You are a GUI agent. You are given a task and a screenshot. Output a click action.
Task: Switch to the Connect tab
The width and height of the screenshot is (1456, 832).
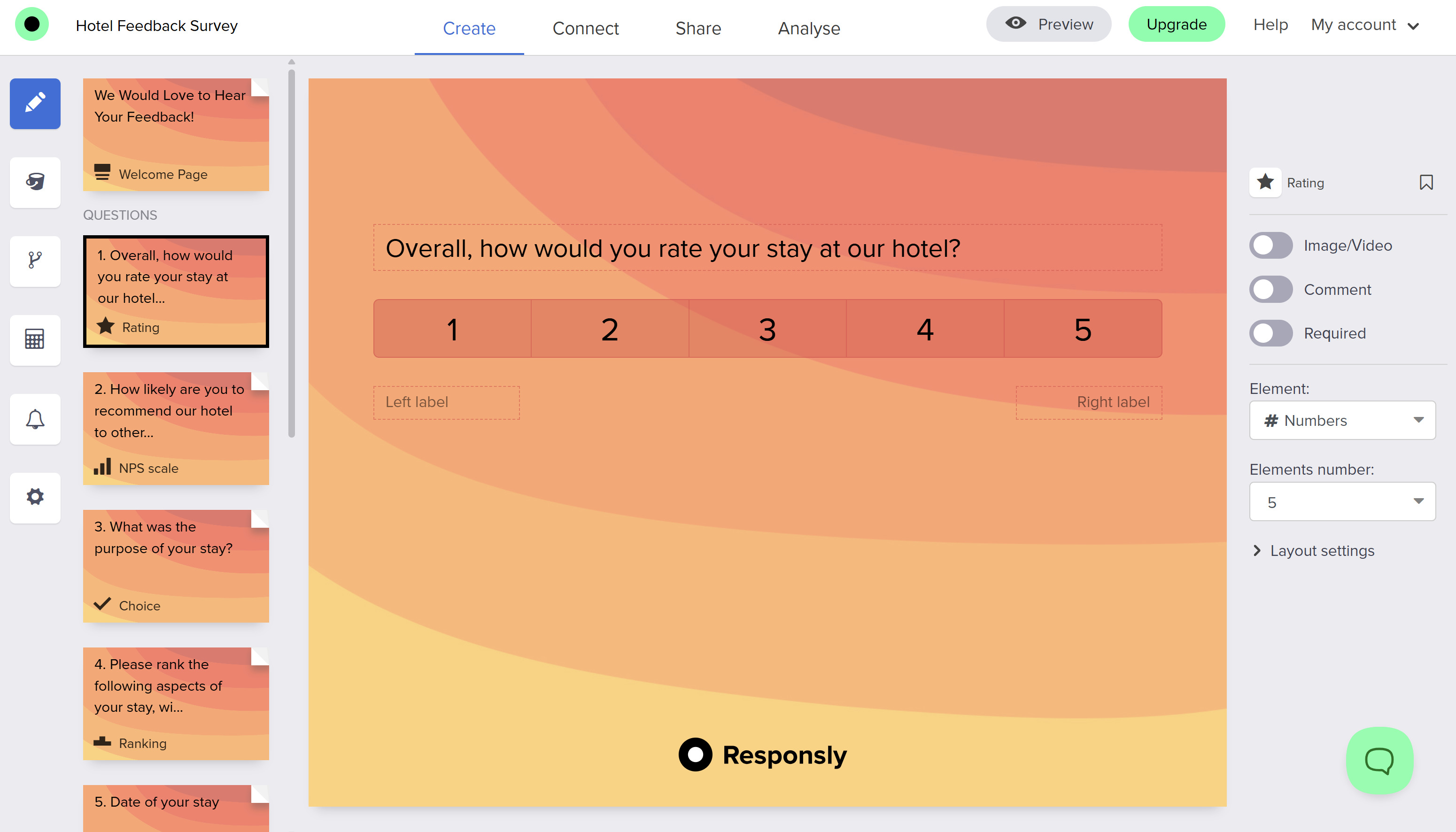585,28
